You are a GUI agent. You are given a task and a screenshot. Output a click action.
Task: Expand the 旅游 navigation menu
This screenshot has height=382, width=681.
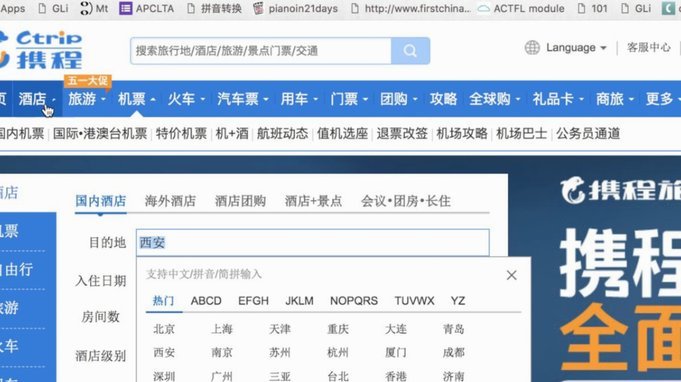click(86, 99)
